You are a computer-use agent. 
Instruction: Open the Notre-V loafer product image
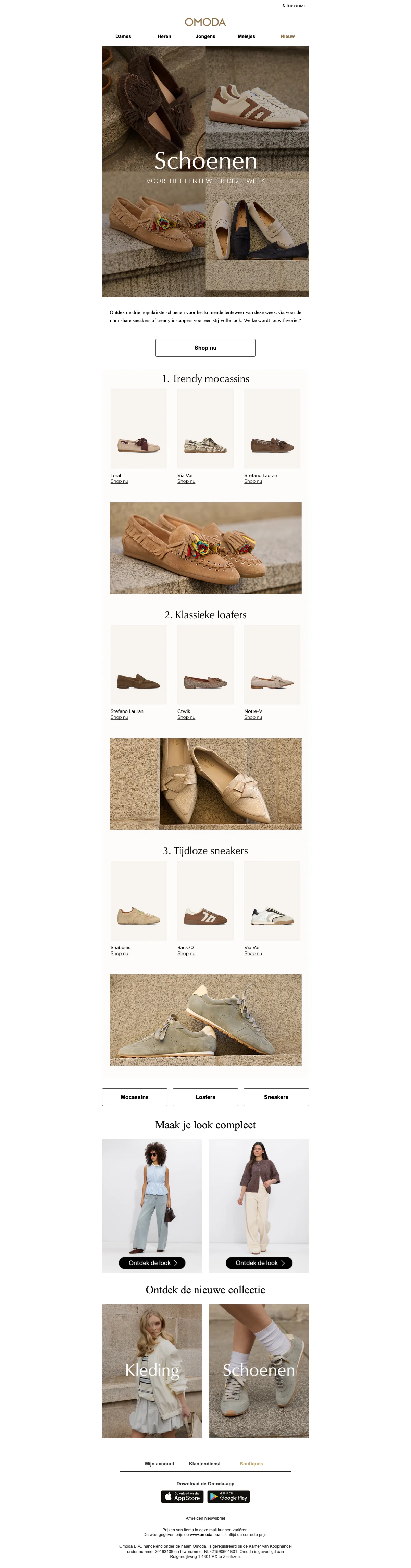[272, 665]
